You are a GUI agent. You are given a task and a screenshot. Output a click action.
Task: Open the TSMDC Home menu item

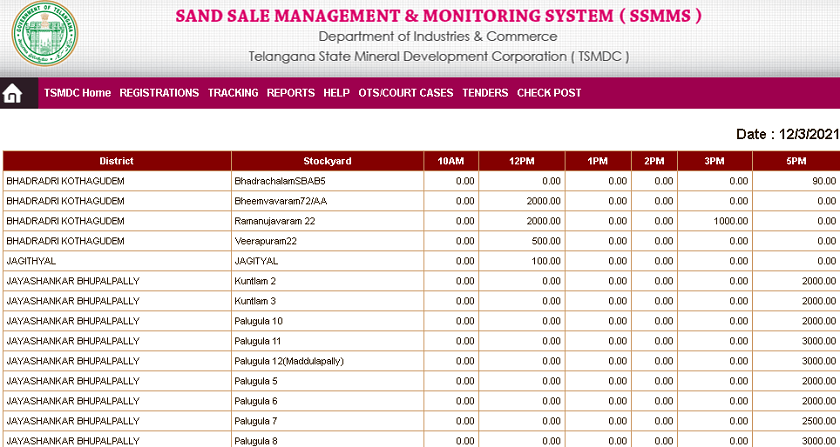[x=77, y=93]
